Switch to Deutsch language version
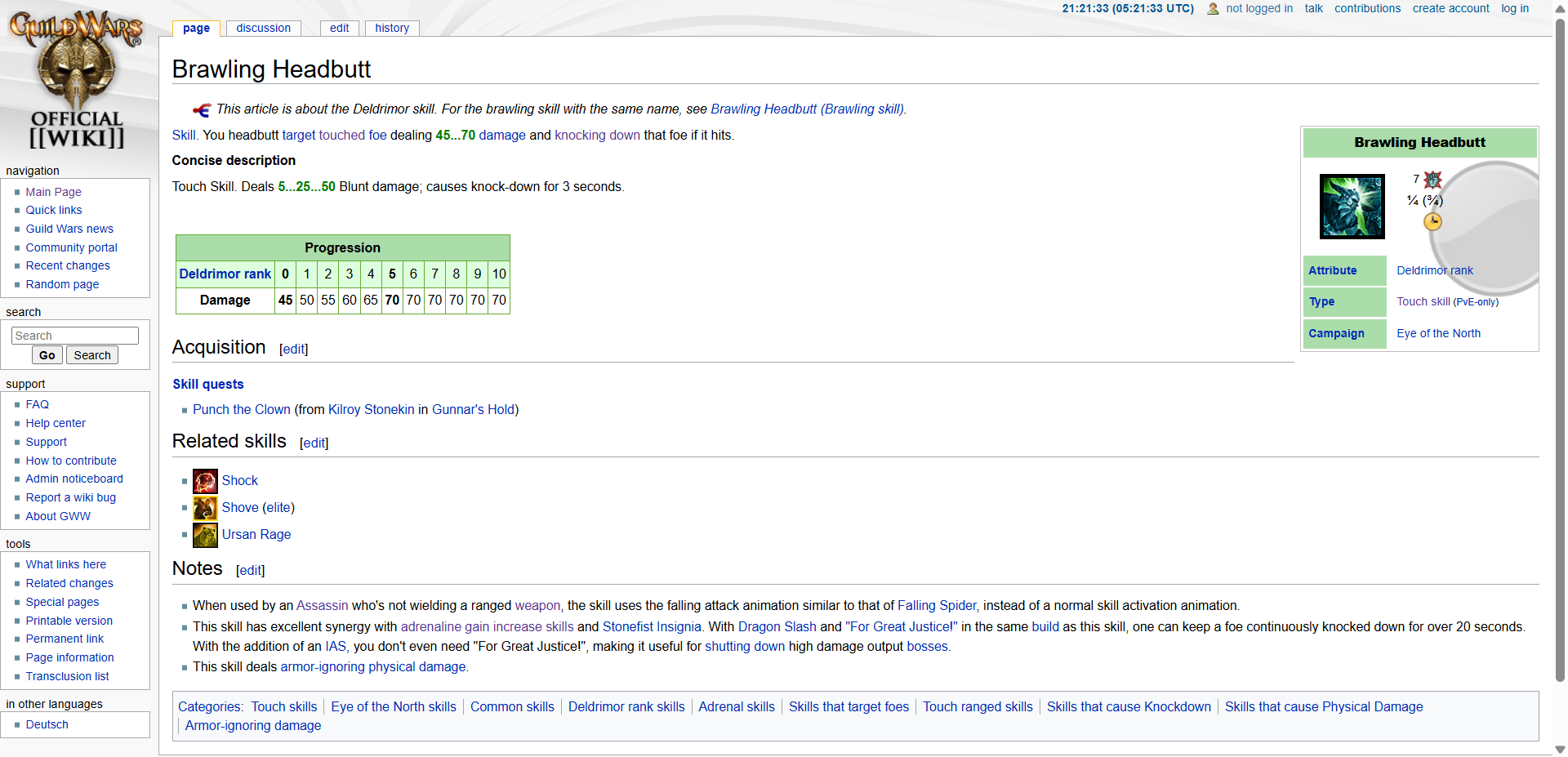Viewport: 1568px width, 757px height. coord(47,724)
